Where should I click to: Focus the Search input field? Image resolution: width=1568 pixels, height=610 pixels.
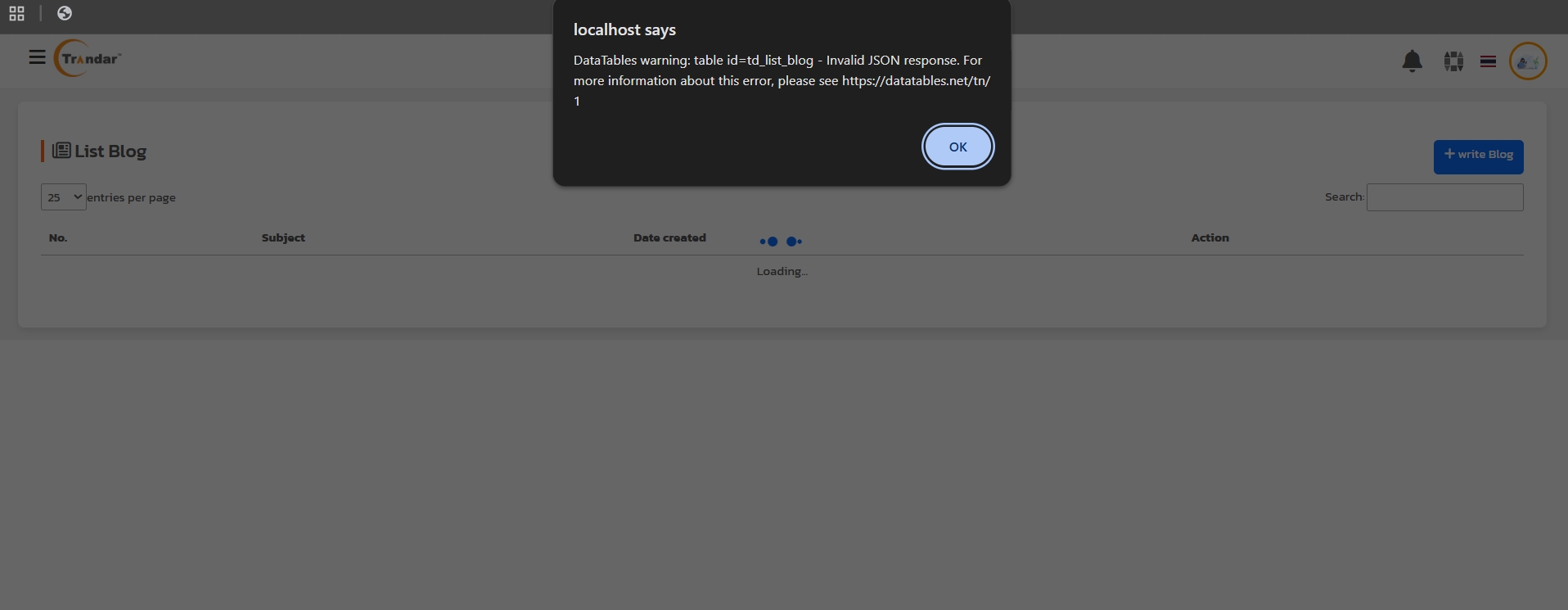1444,197
